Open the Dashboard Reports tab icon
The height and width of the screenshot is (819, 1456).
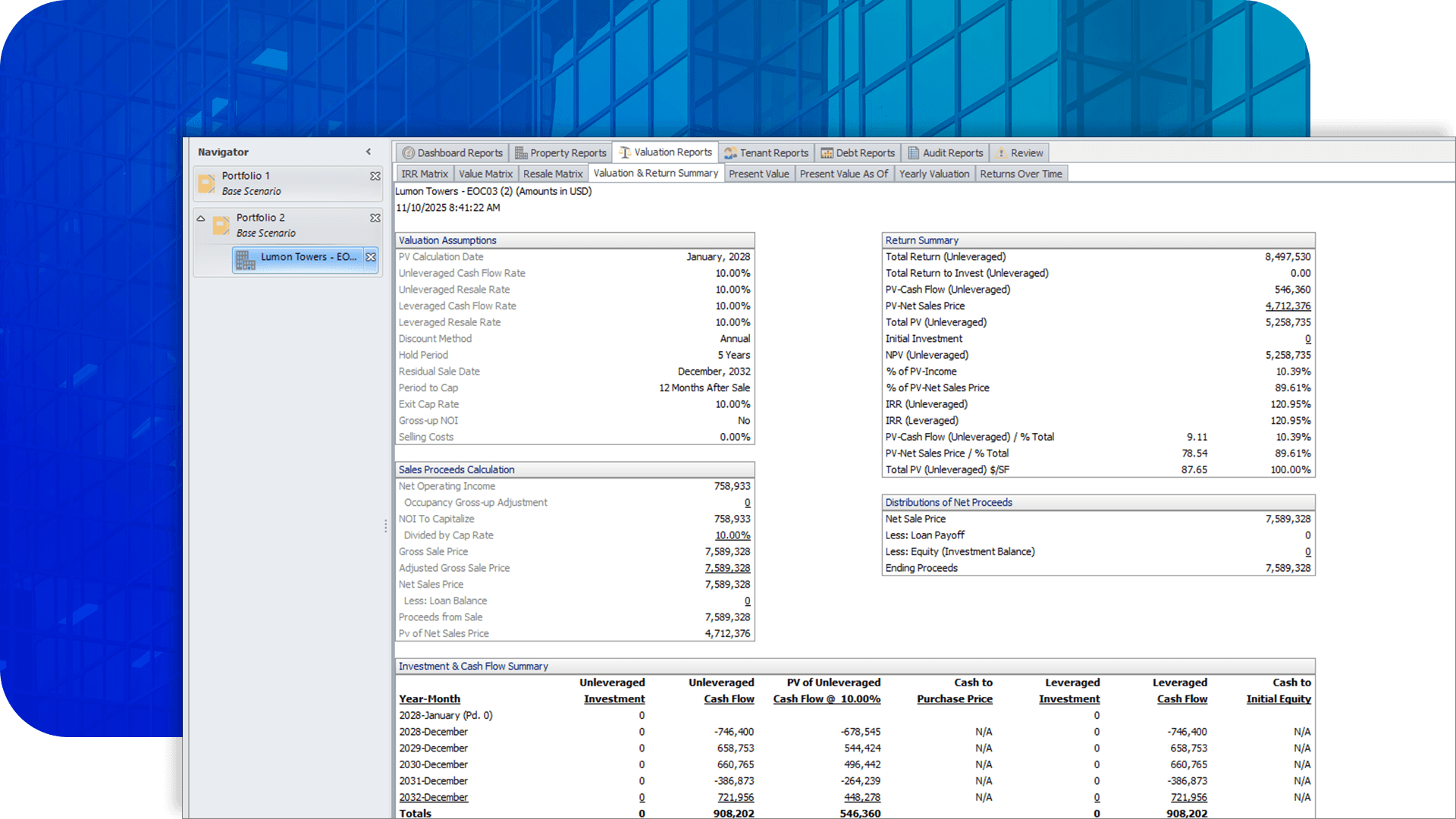point(408,153)
